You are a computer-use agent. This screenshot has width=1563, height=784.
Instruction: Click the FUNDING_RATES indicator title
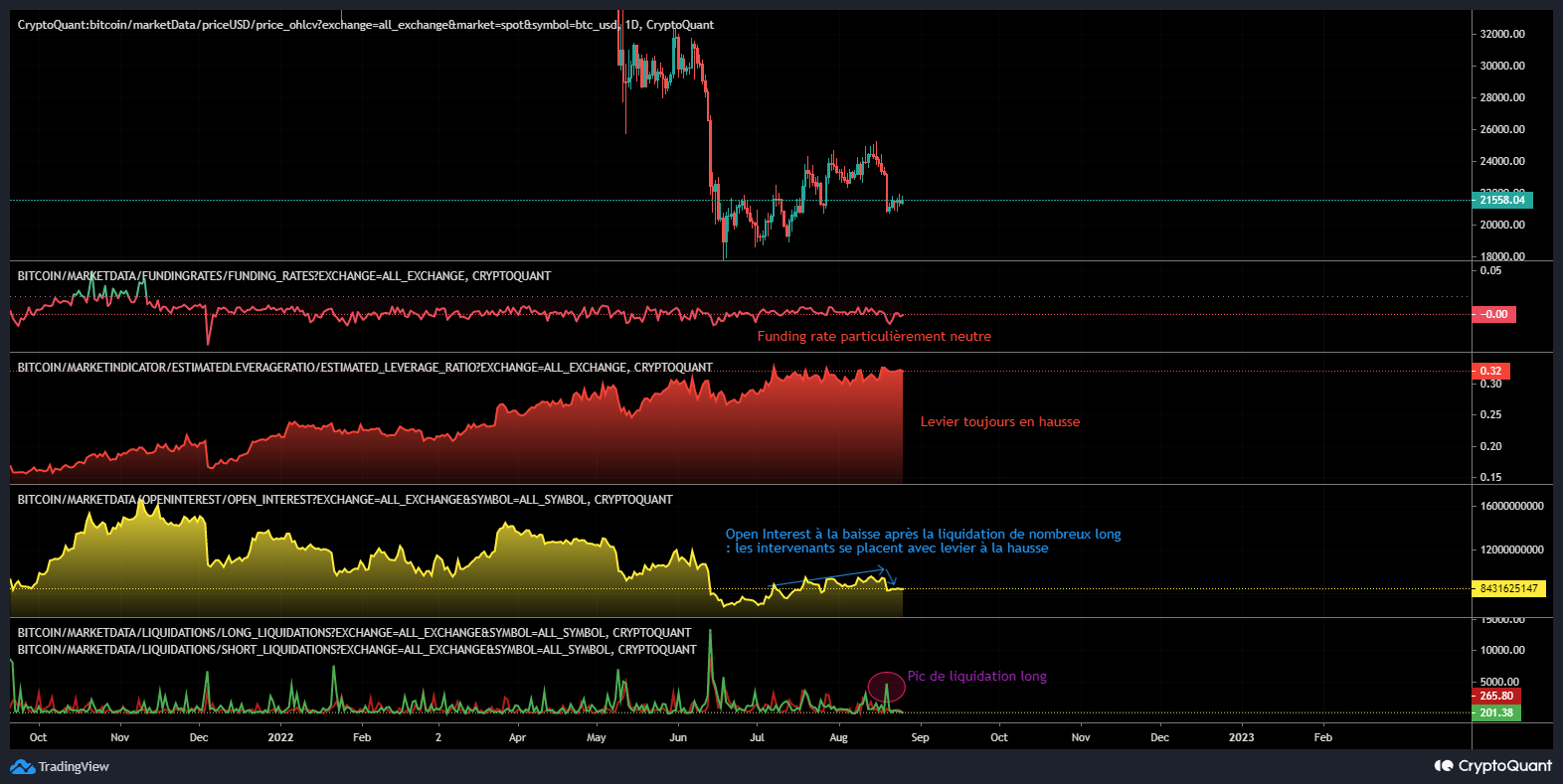tap(284, 276)
